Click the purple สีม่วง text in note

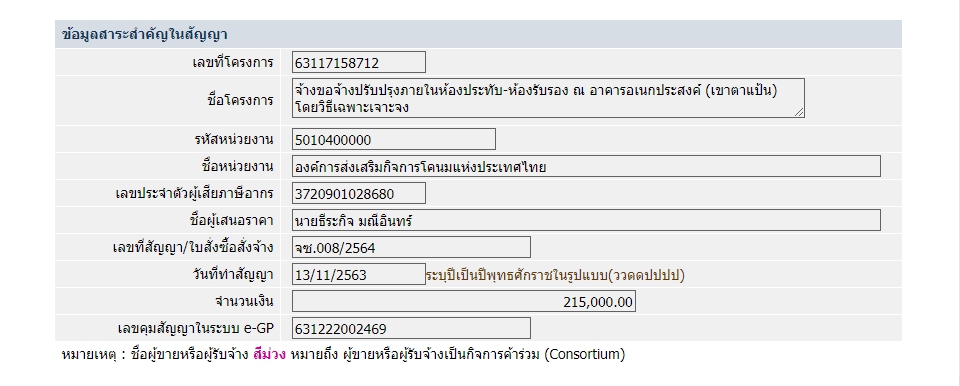[269, 355]
